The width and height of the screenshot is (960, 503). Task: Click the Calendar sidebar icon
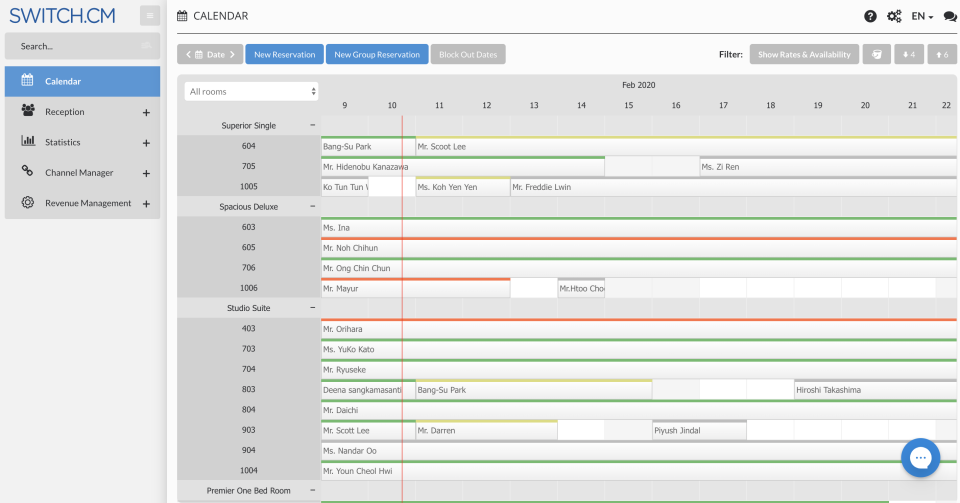pyautogui.click(x=28, y=80)
